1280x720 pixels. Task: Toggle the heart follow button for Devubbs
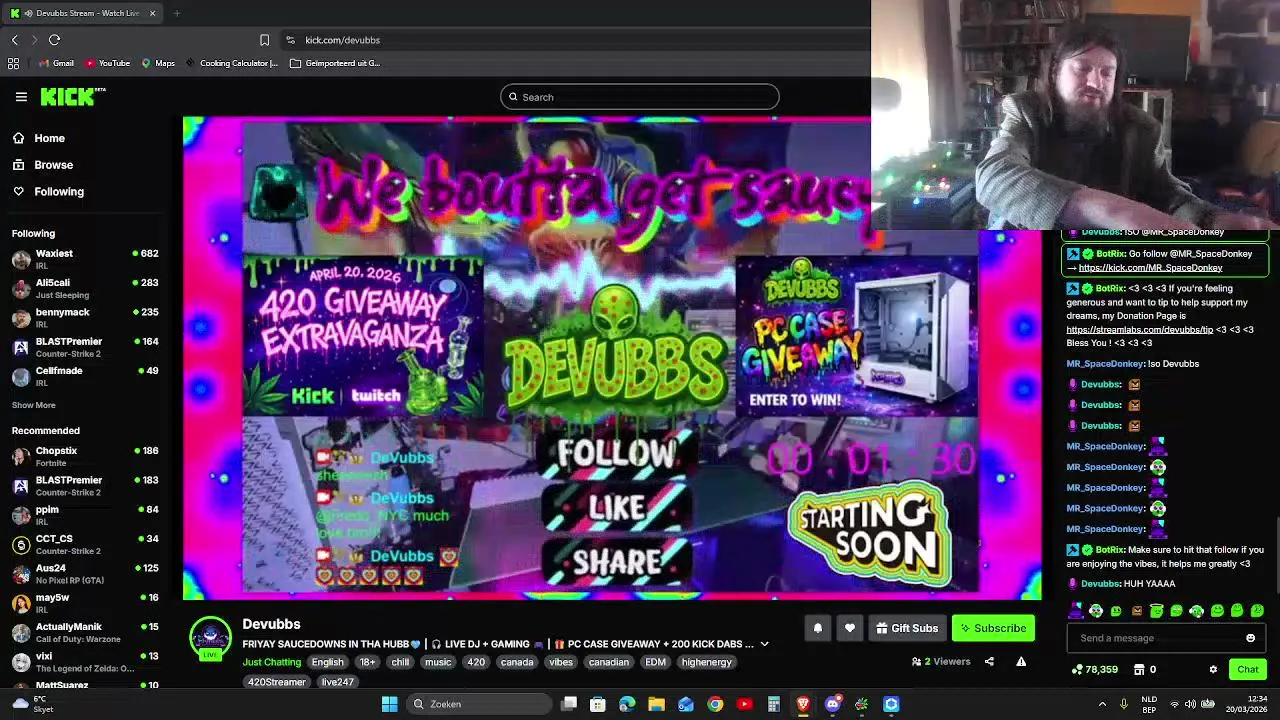(x=849, y=628)
